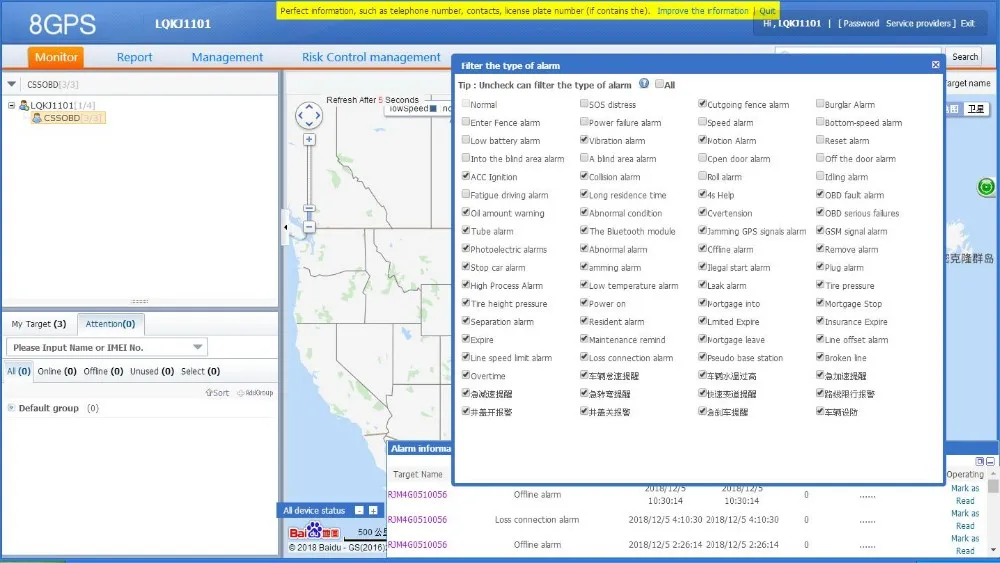
Task: Click the Please Input Name or IMEI field
Action: [107, 347]
